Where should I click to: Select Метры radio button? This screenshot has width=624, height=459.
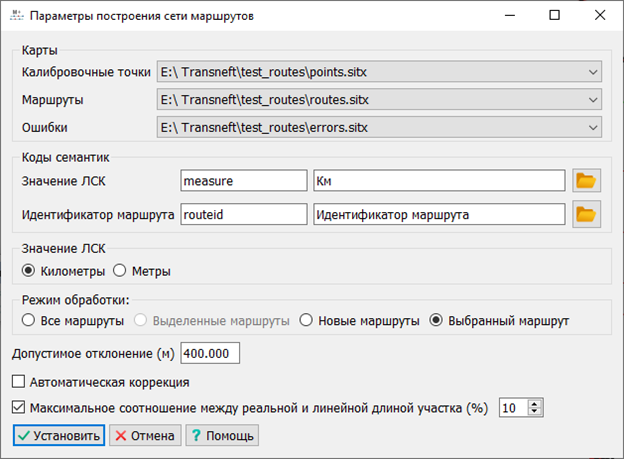[120, 271]
